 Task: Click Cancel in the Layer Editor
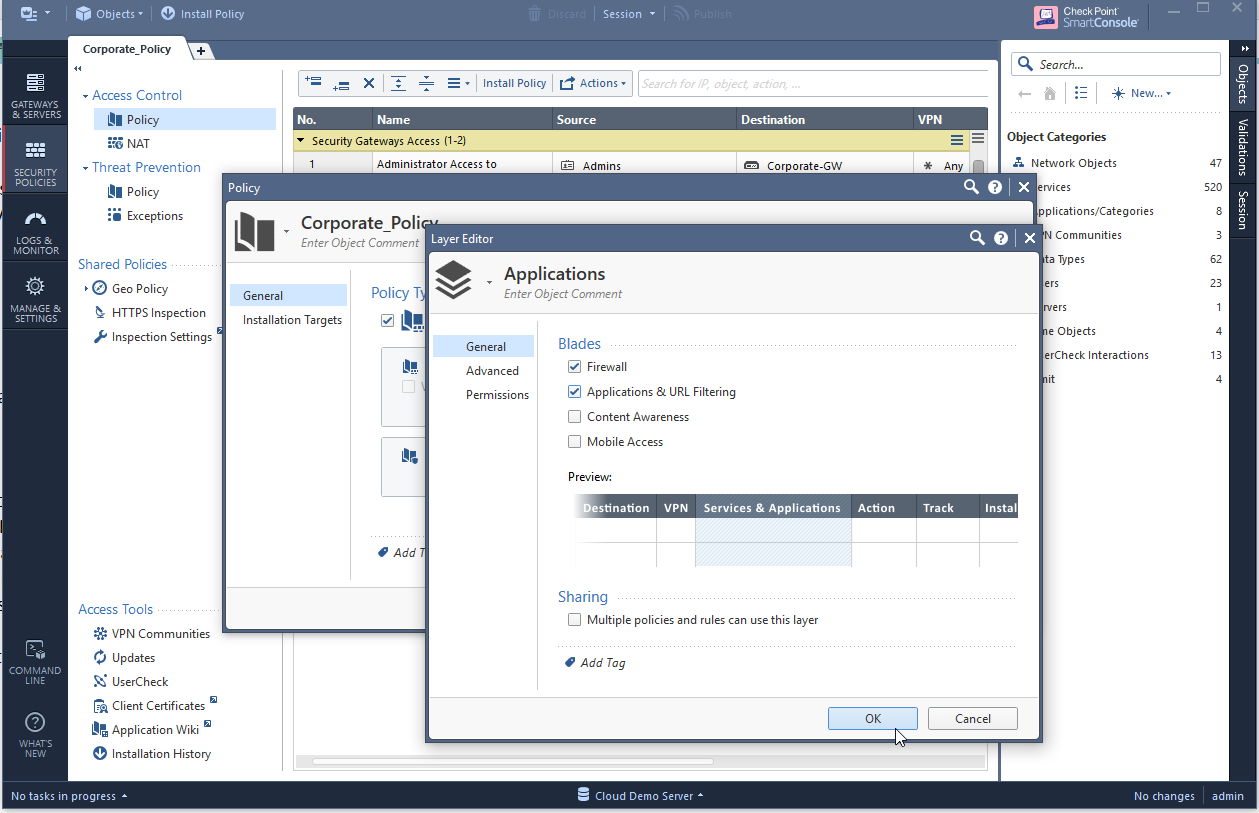tap(973, 718)
